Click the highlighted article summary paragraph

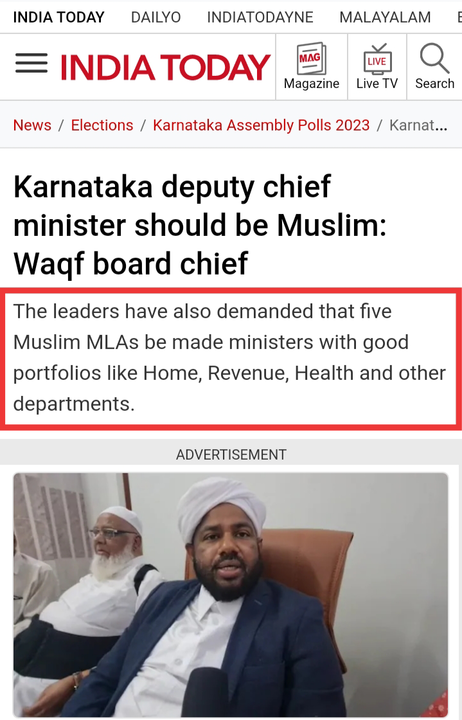(x=230, y=358)
